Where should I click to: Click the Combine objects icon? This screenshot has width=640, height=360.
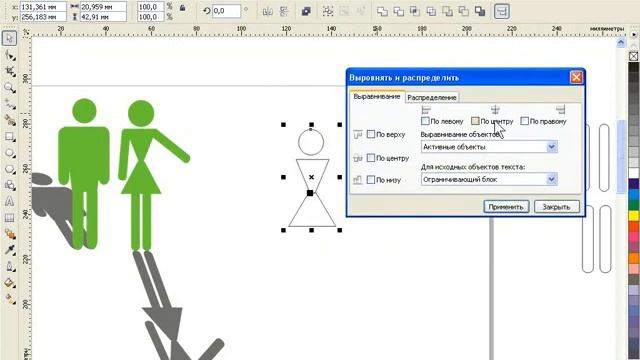pos(306,11)
